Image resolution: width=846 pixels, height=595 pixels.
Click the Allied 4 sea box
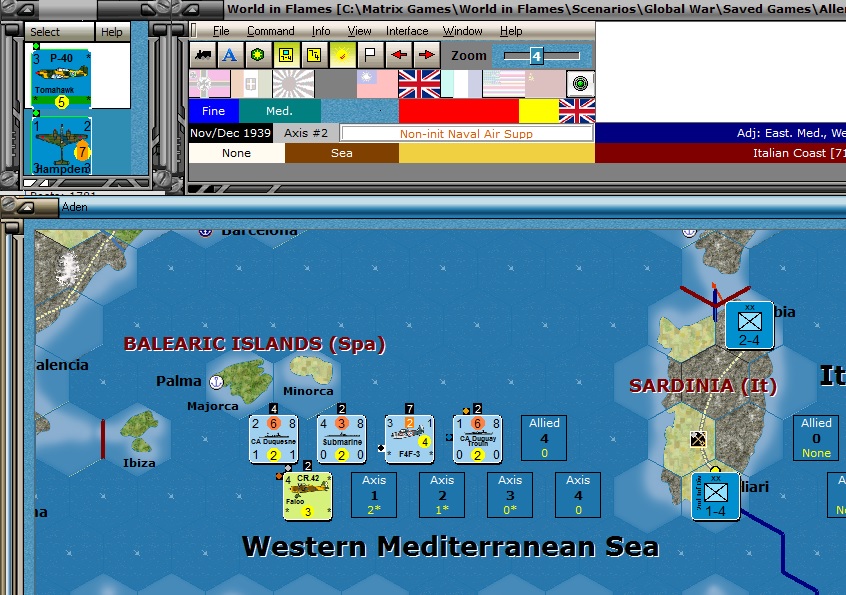(x=544, y=438)
